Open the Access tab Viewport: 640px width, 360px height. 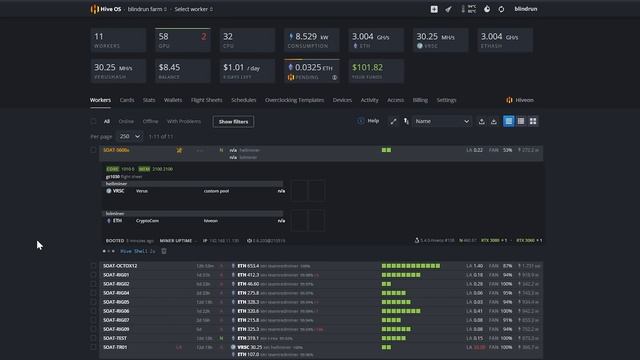[x=396, y=100]
